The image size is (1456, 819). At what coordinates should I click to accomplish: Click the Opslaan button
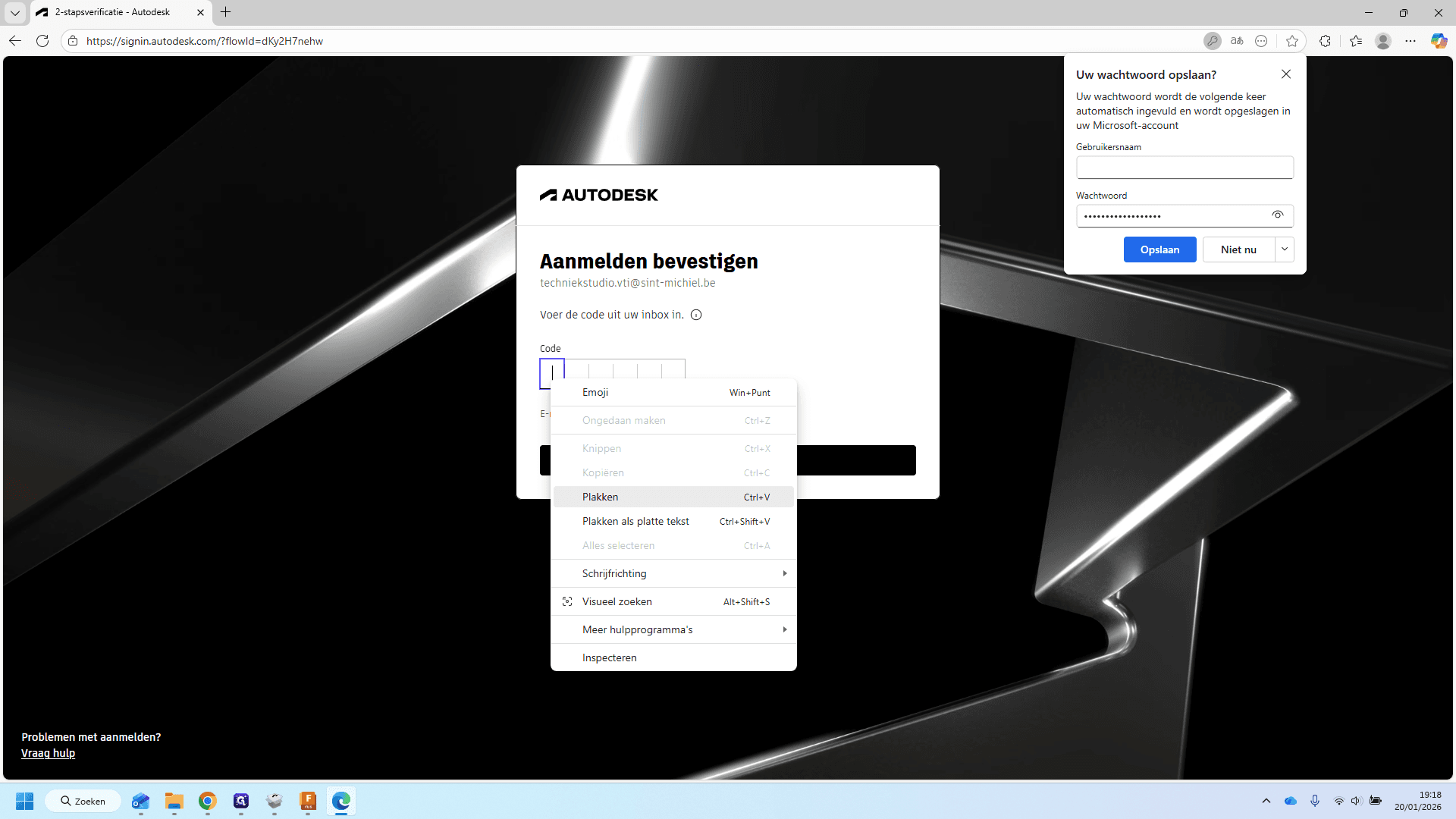[x=1159, y=249]
